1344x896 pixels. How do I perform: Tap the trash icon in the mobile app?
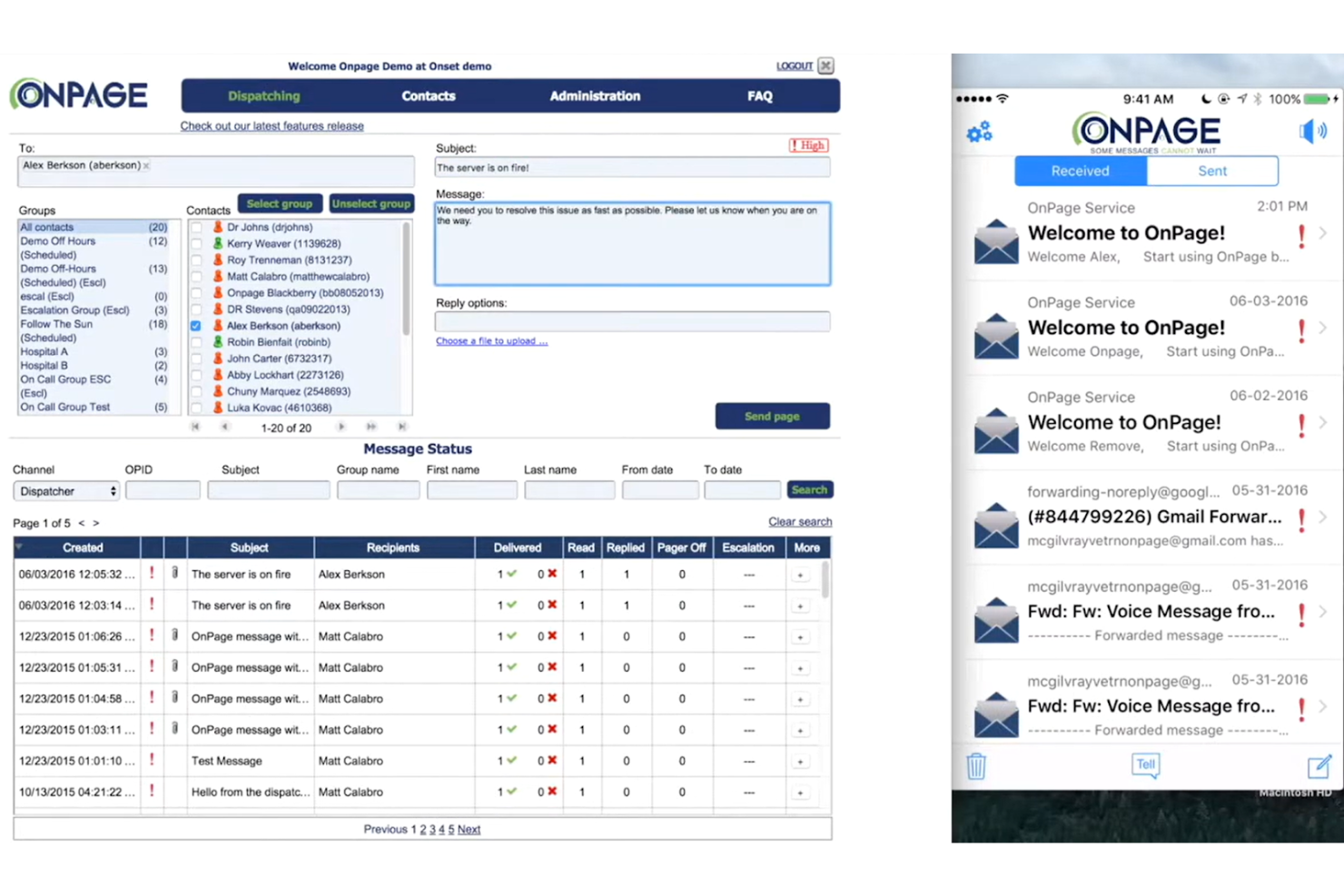pos(976,765)
